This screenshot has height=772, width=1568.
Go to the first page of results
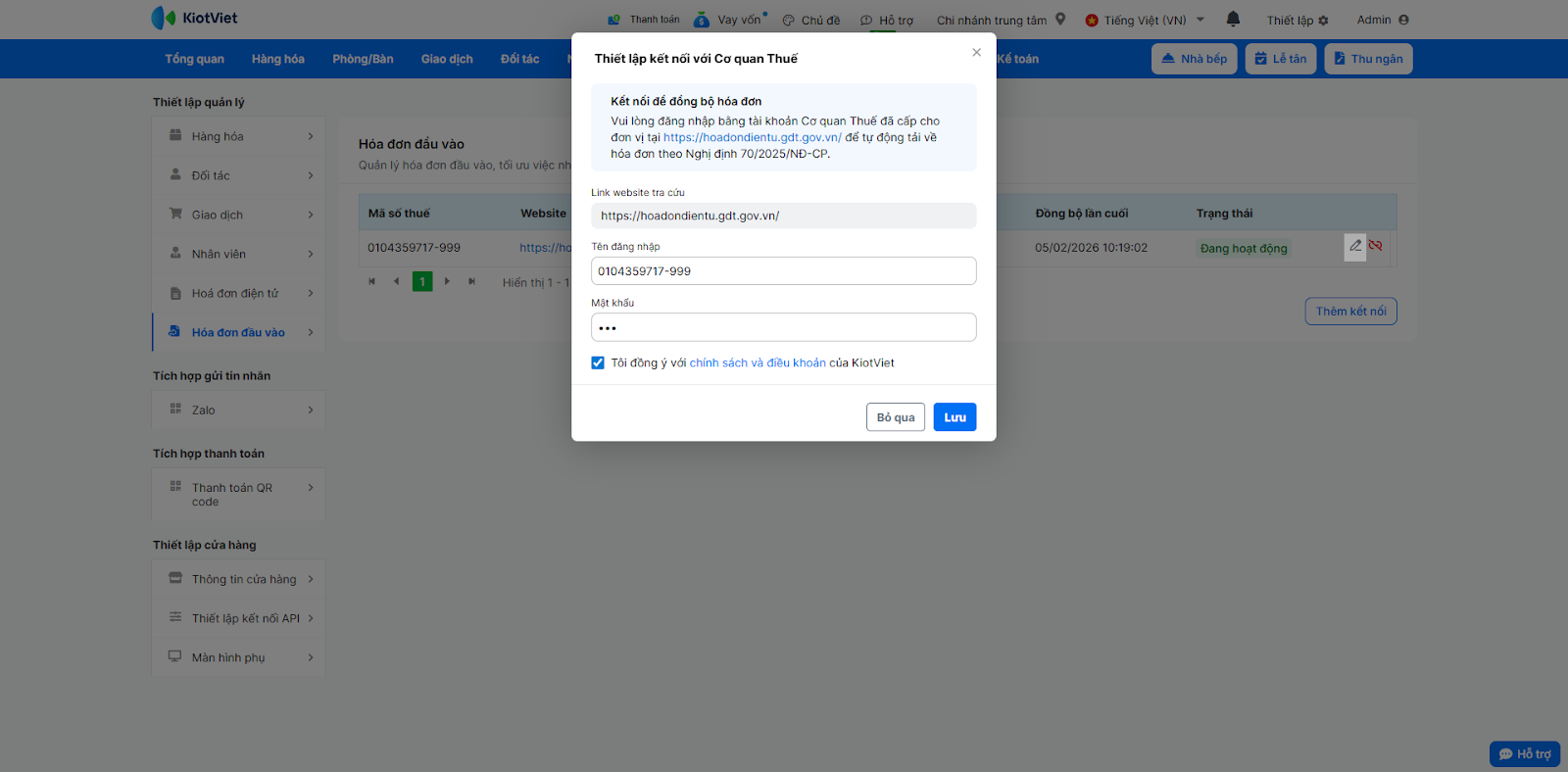[371, 281]
